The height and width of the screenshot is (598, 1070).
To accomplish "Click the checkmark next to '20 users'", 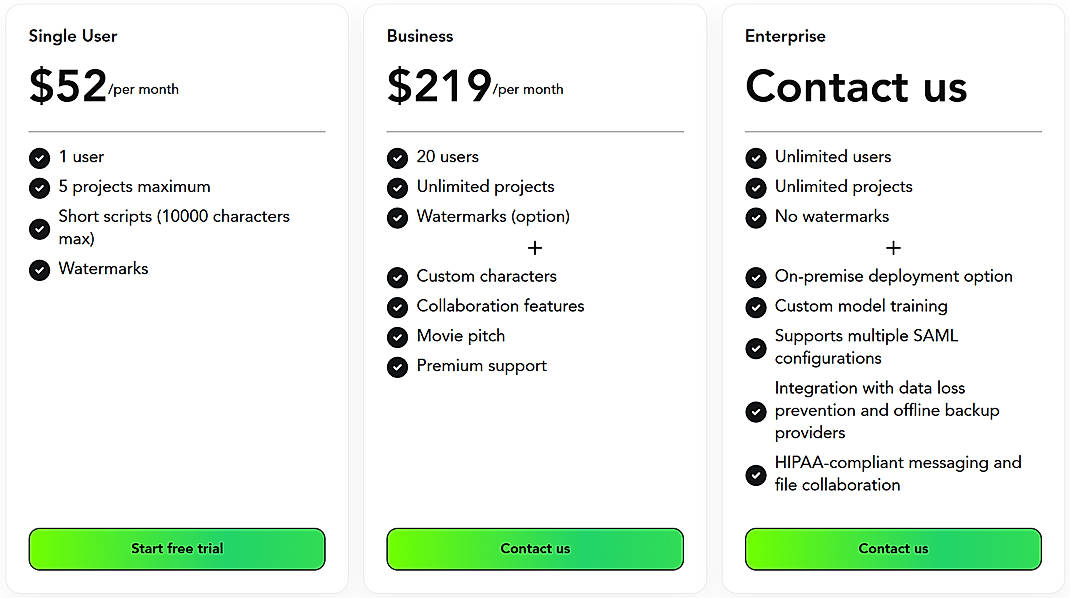I will pyautogui.click(x=397, y=157).
